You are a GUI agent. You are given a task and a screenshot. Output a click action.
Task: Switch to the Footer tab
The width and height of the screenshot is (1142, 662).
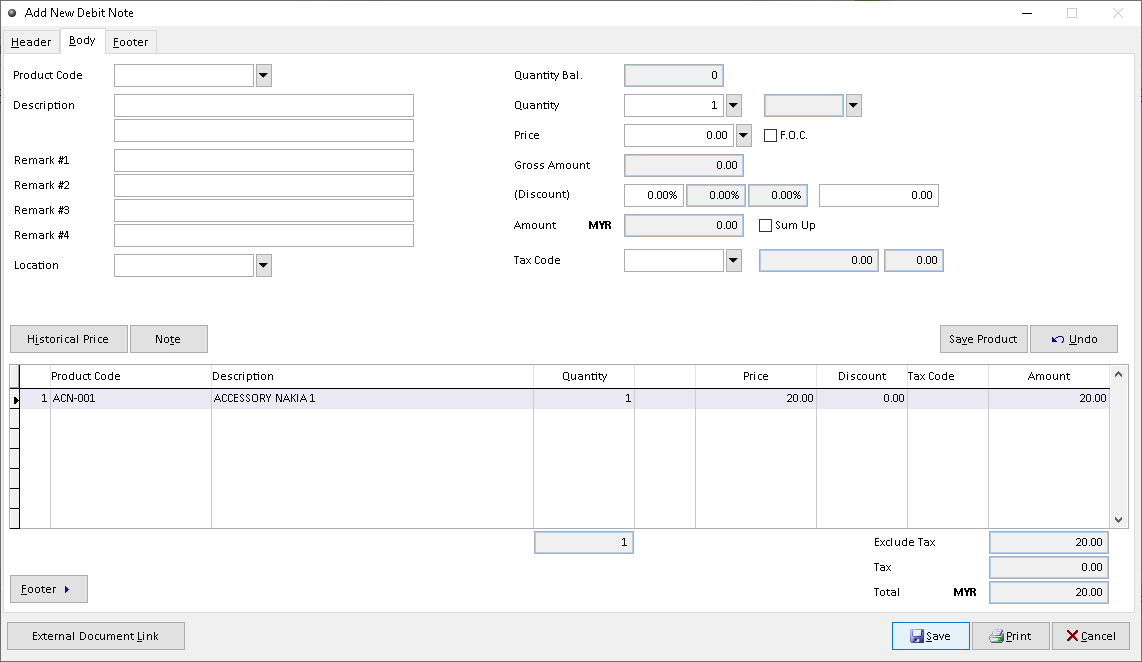point(130,42)
